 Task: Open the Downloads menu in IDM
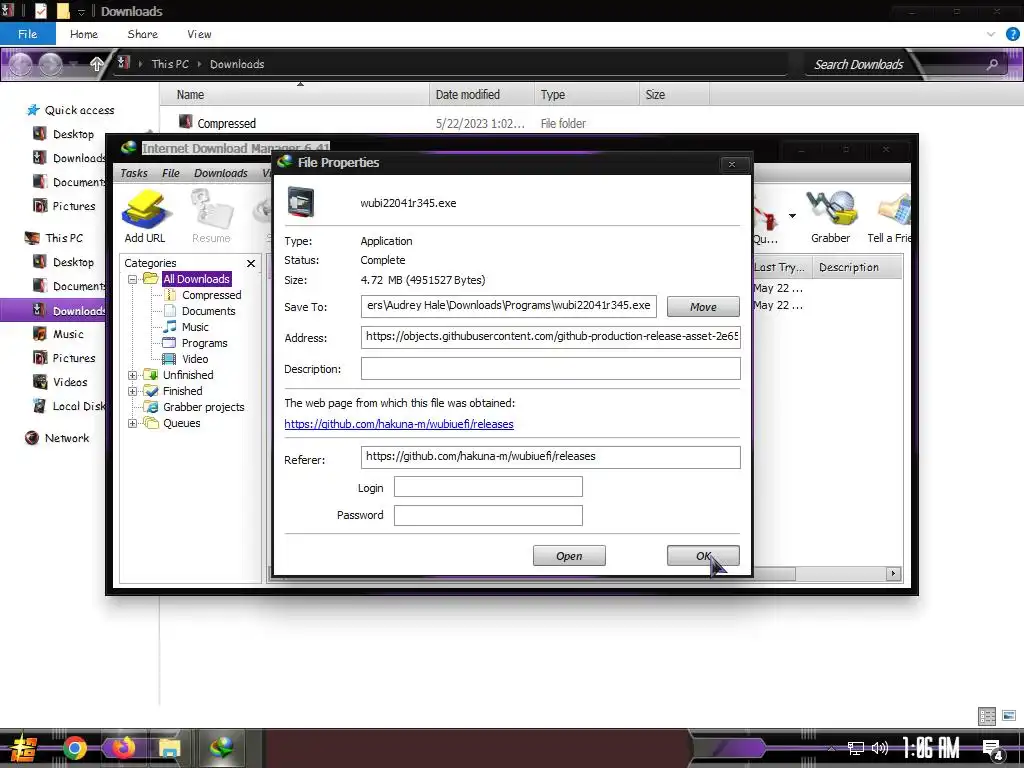coord(221,173)
